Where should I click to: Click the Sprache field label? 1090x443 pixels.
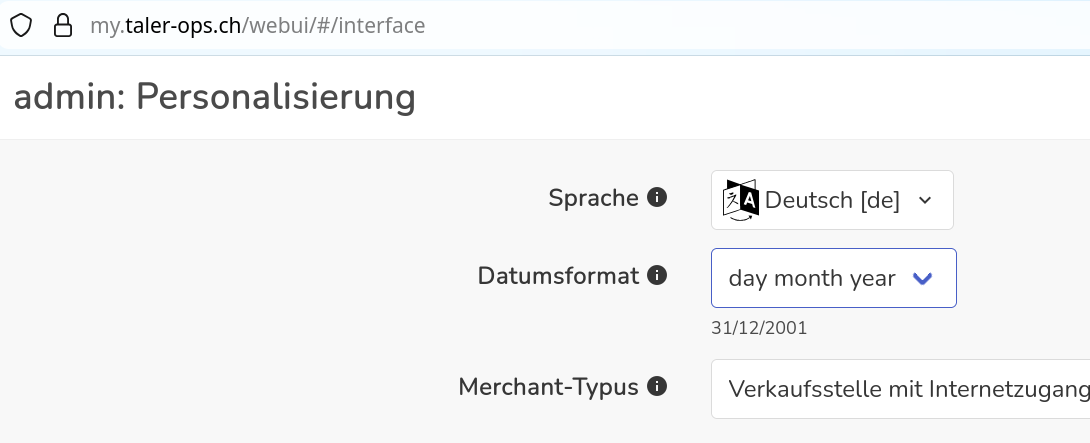pyautogui.click(x=594, y=198)
